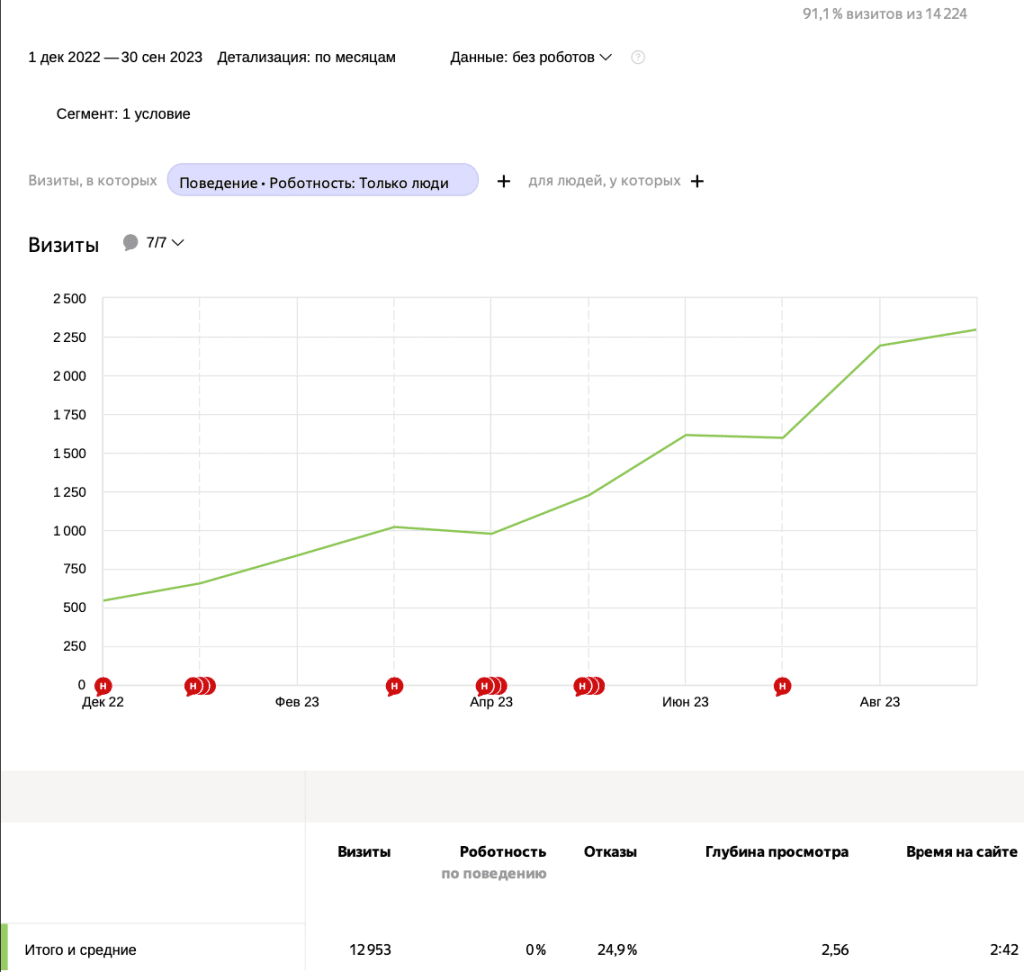Expand the 7/7 comments chevron
1024x972 pixels.
click(178, 242)
